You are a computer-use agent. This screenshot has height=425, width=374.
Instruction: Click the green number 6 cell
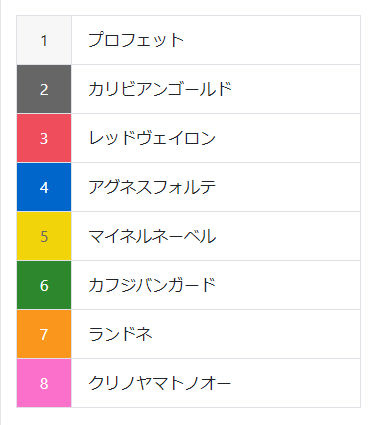(x=44, y=285)
